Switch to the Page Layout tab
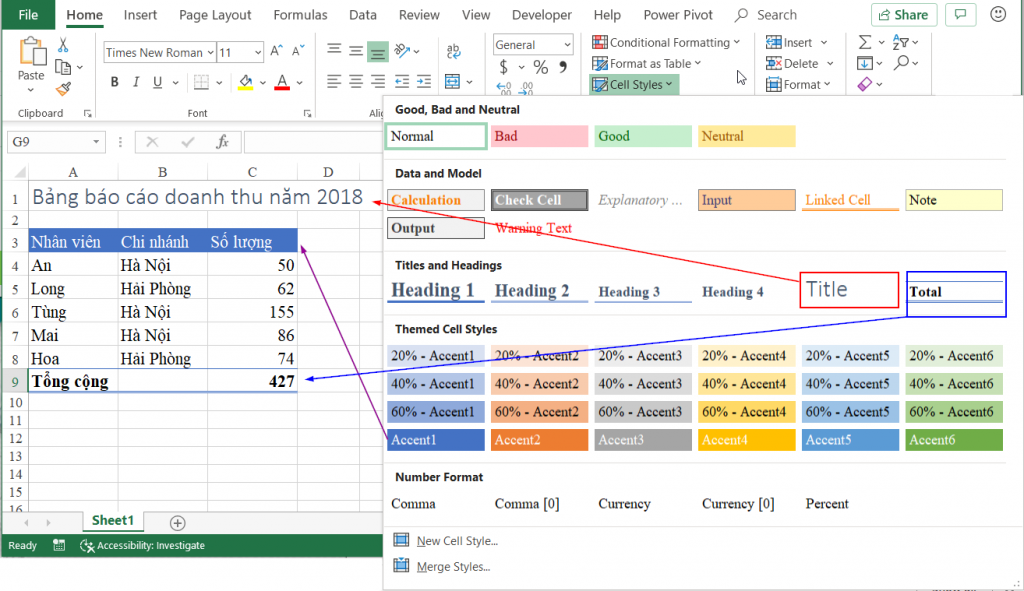This screenshot has height=591, width=1024. [x=215, y=14]
